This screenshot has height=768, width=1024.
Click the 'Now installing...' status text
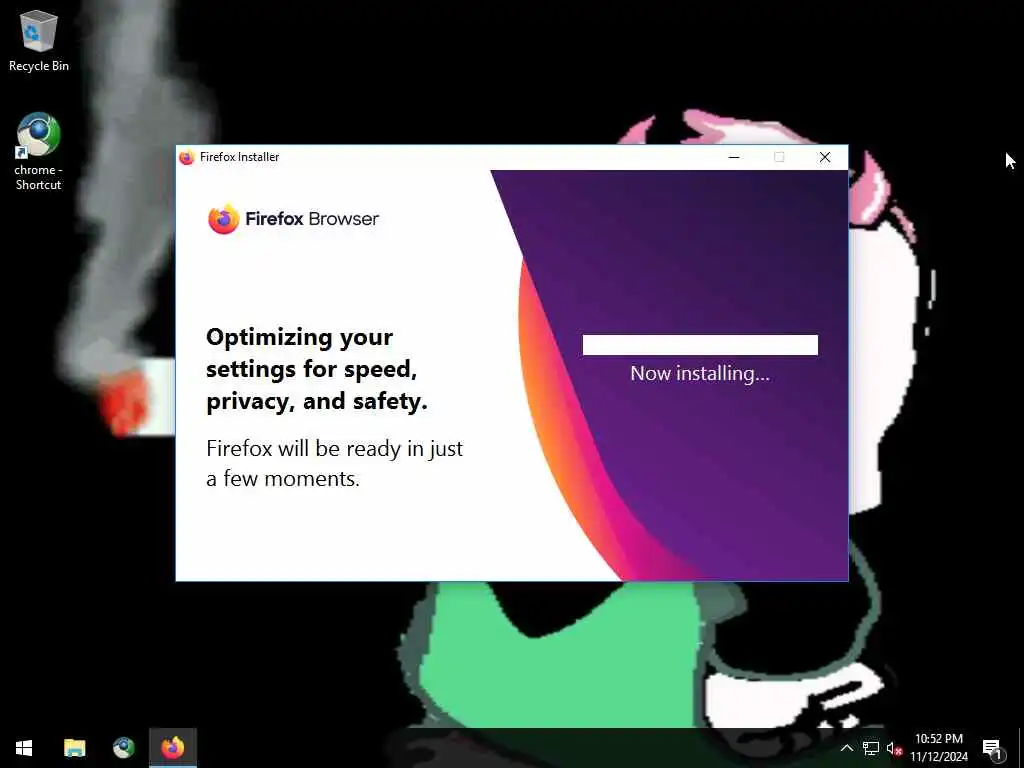[700, 374]
